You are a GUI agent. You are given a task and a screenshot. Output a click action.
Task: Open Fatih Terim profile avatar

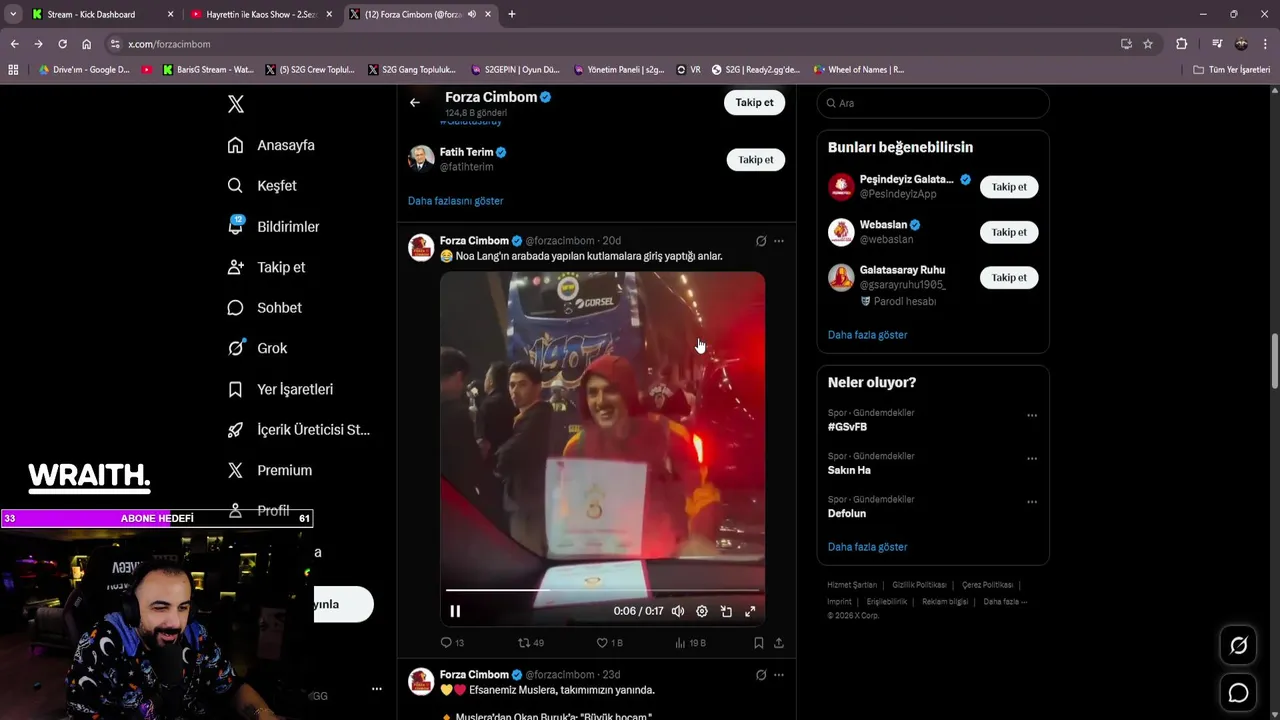[421, 159]
